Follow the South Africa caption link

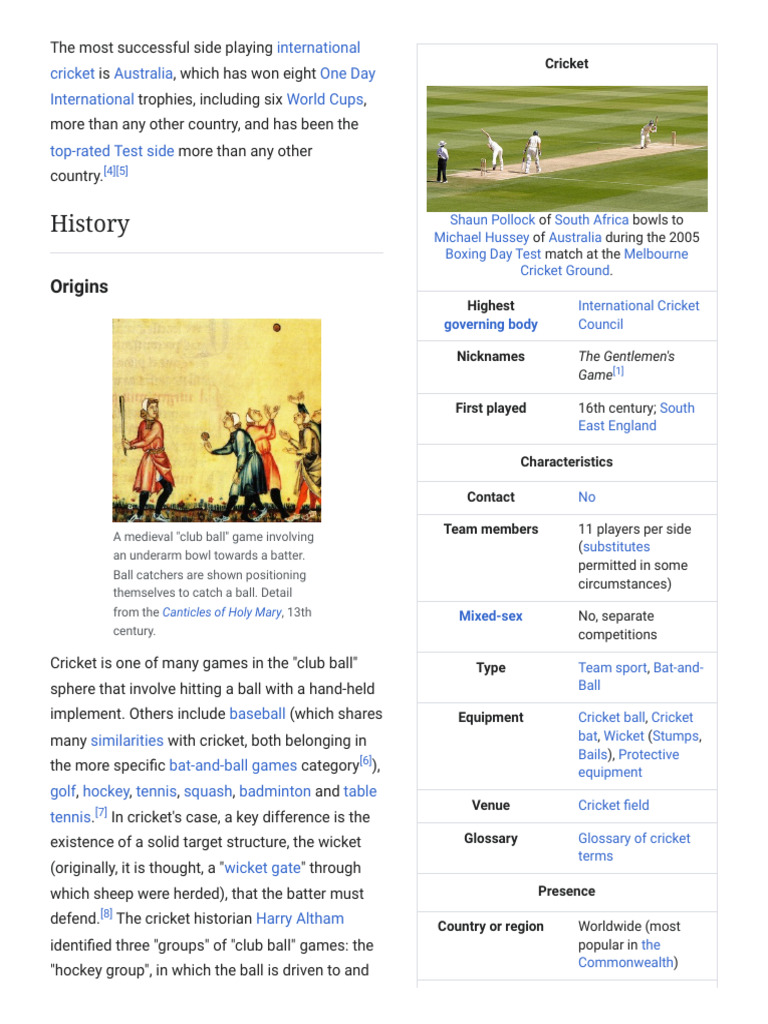point(592,220)
